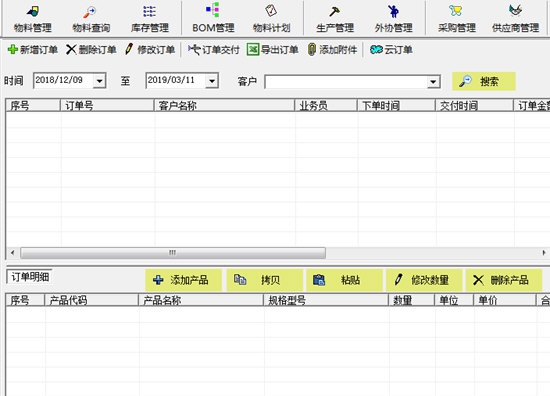Click 数量 column header
Viewport: 550px width, 396px height.
point(411,300)
